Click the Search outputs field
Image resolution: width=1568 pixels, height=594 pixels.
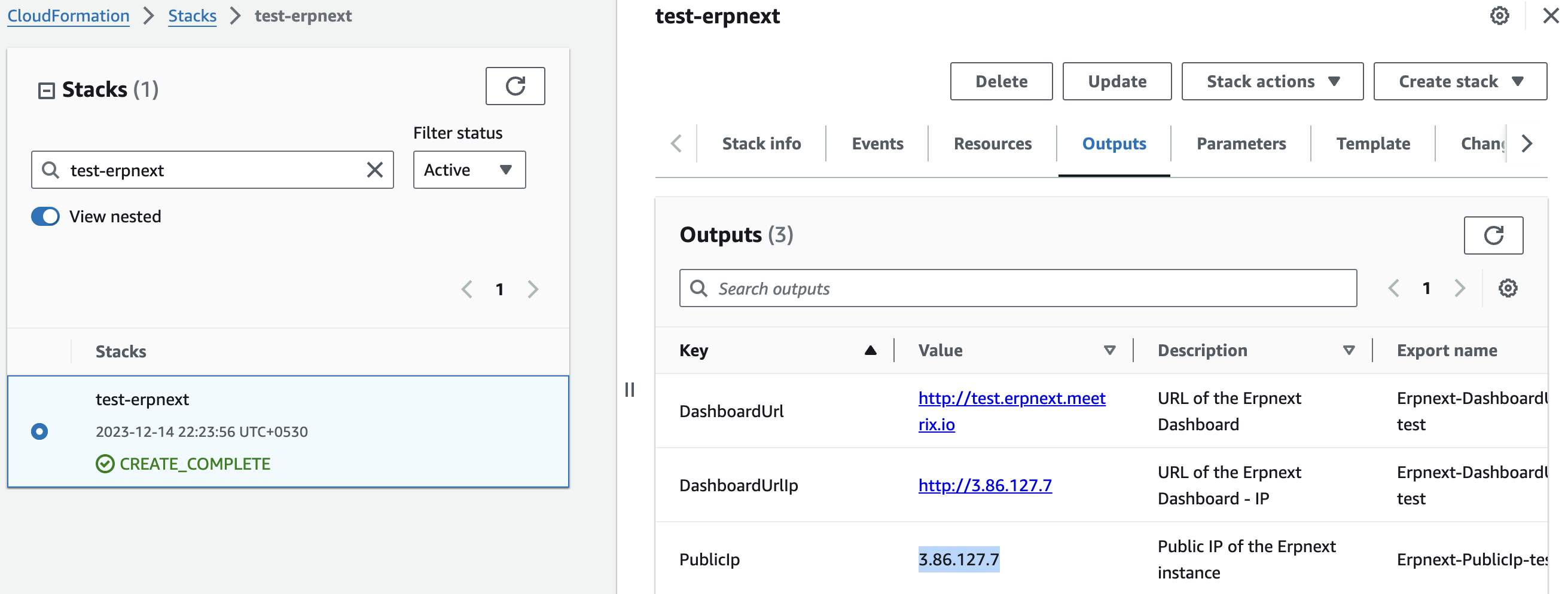click(1018, 288)
